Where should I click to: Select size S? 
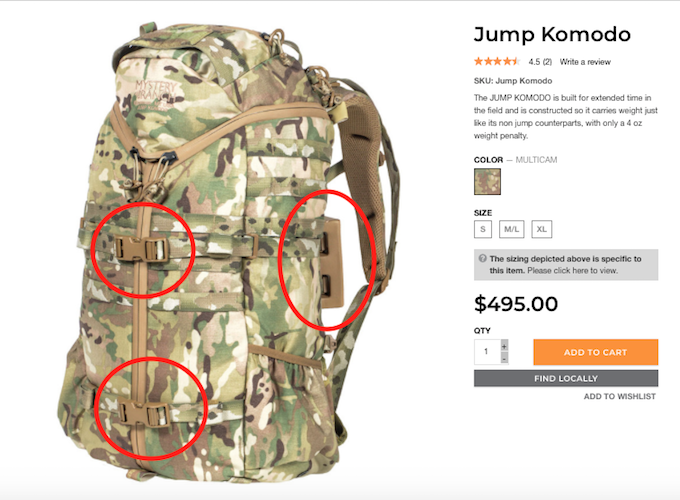[483, 229]
